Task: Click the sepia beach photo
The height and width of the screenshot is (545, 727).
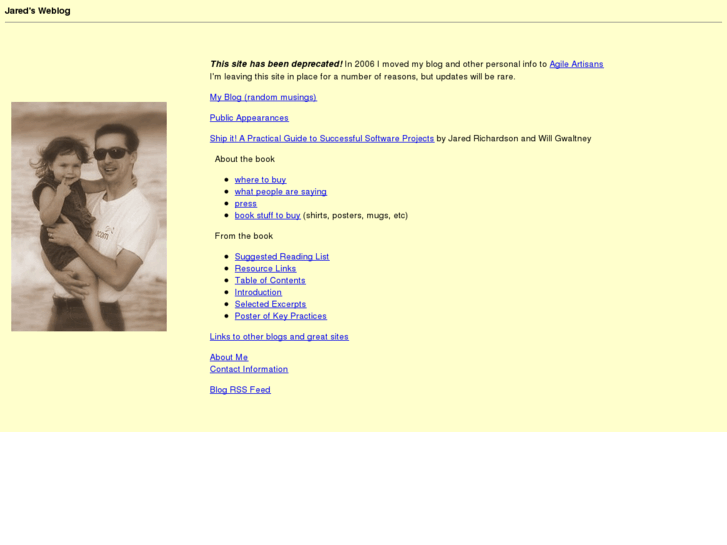Action: [x=89, y=217]
